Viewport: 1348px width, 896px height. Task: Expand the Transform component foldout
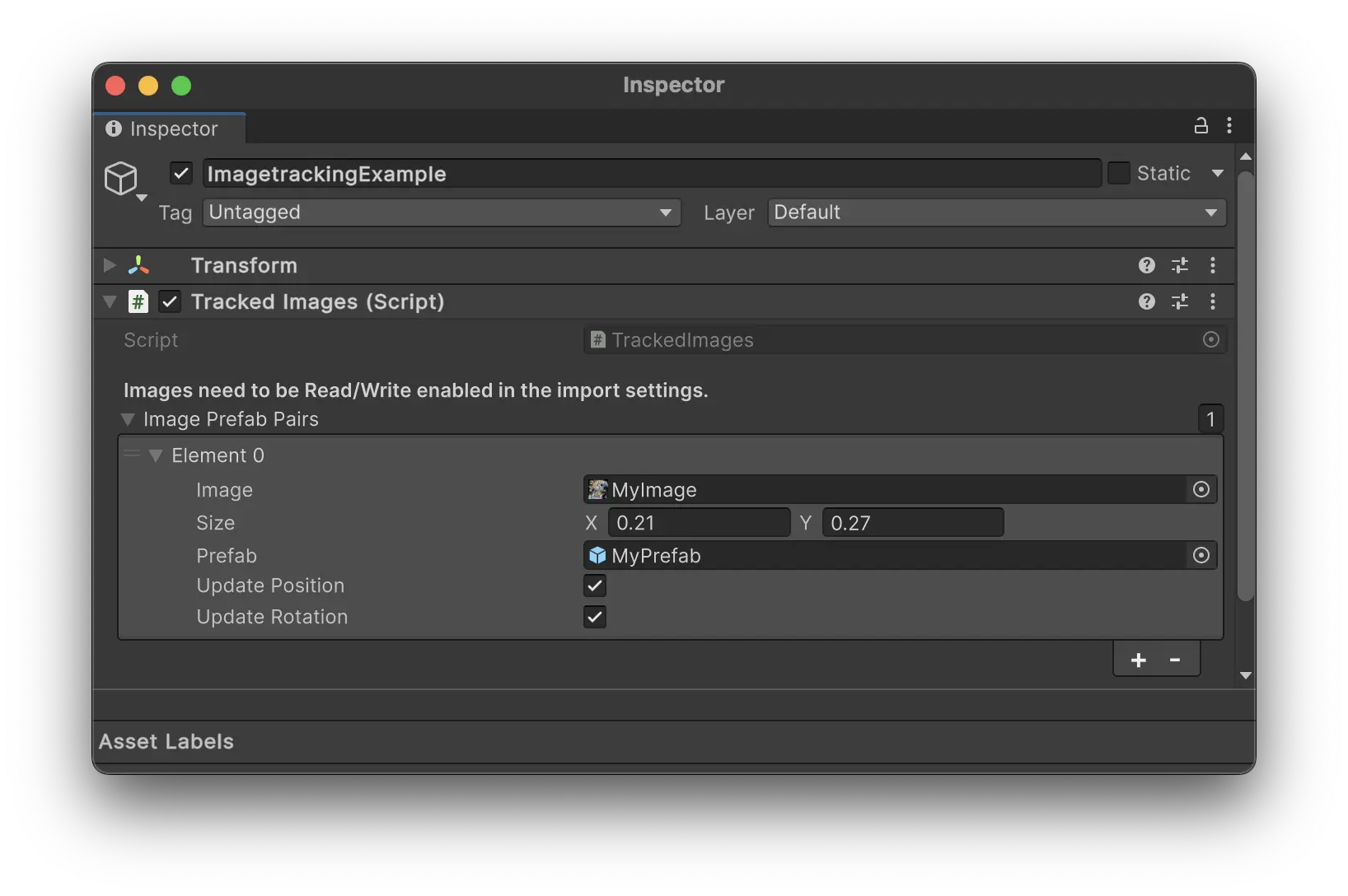click(110, 265)
